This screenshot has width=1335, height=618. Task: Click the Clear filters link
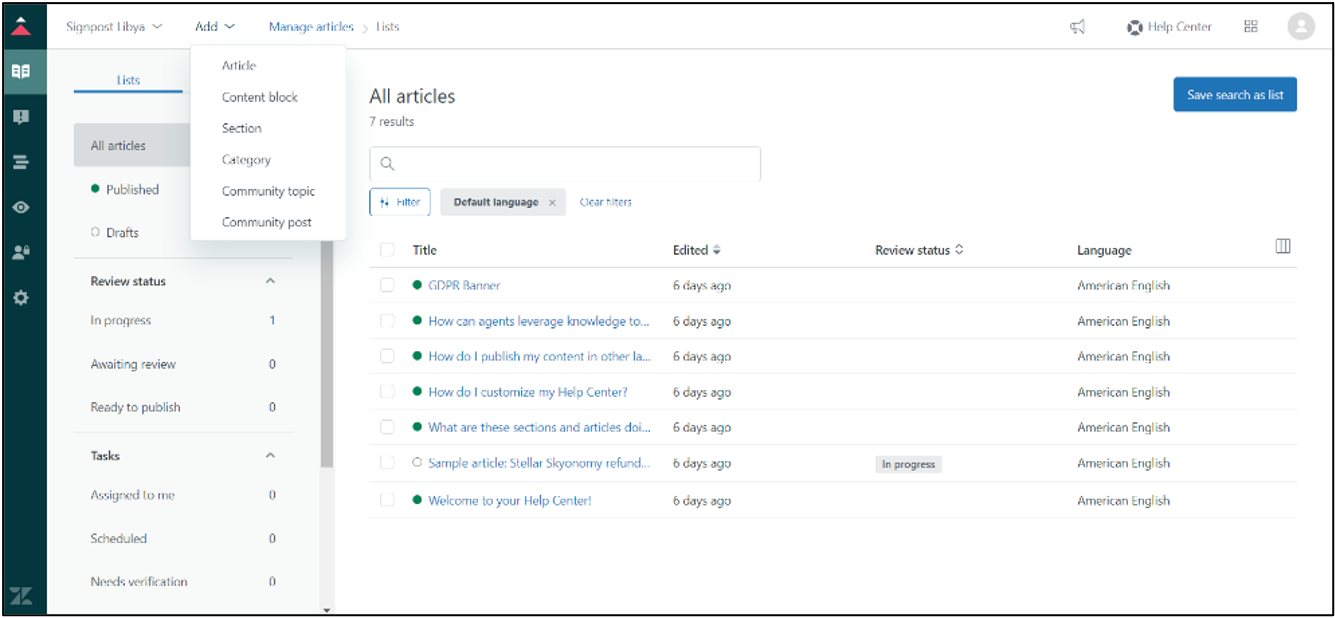tap(606, 202)
